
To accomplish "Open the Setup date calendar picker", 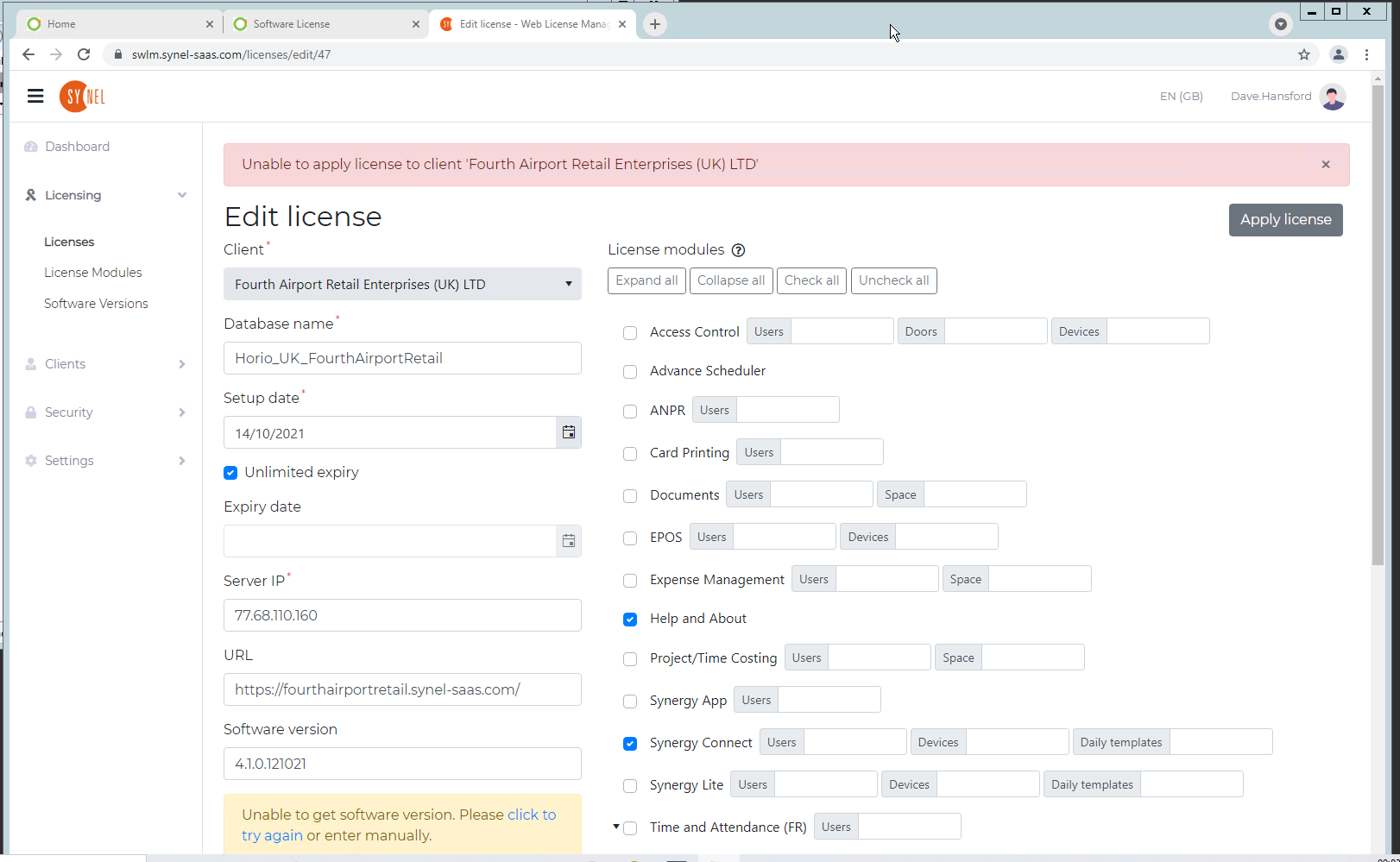I will coord(569,432).
